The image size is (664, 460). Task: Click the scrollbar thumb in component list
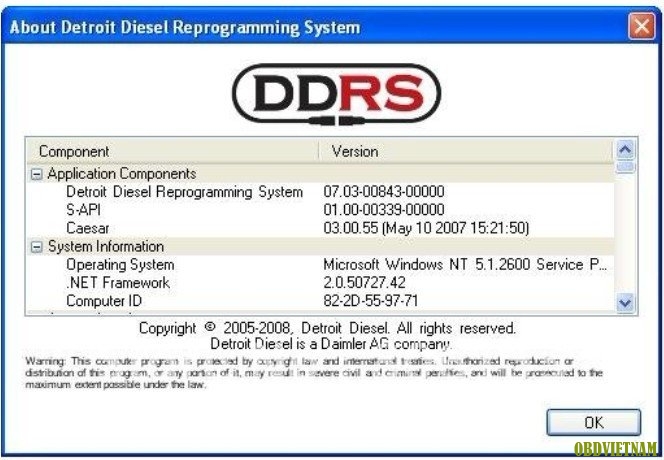(x=625, y=167)
